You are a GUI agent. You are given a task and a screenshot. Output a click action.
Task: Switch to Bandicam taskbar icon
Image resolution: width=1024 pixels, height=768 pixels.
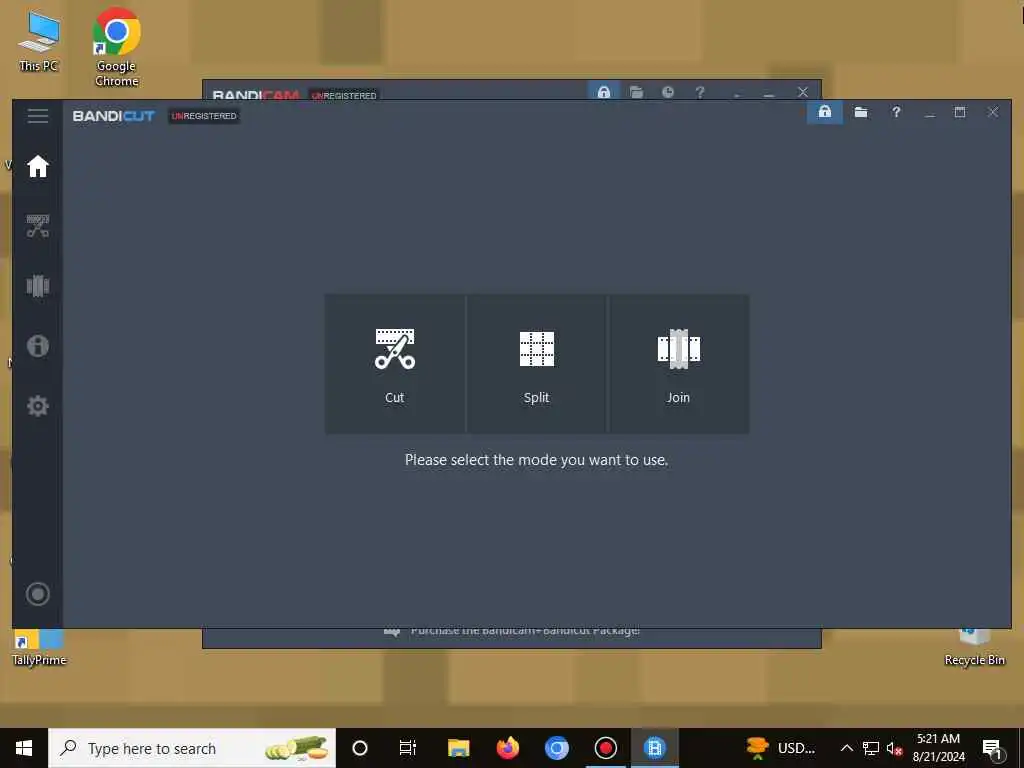[605, 748]
